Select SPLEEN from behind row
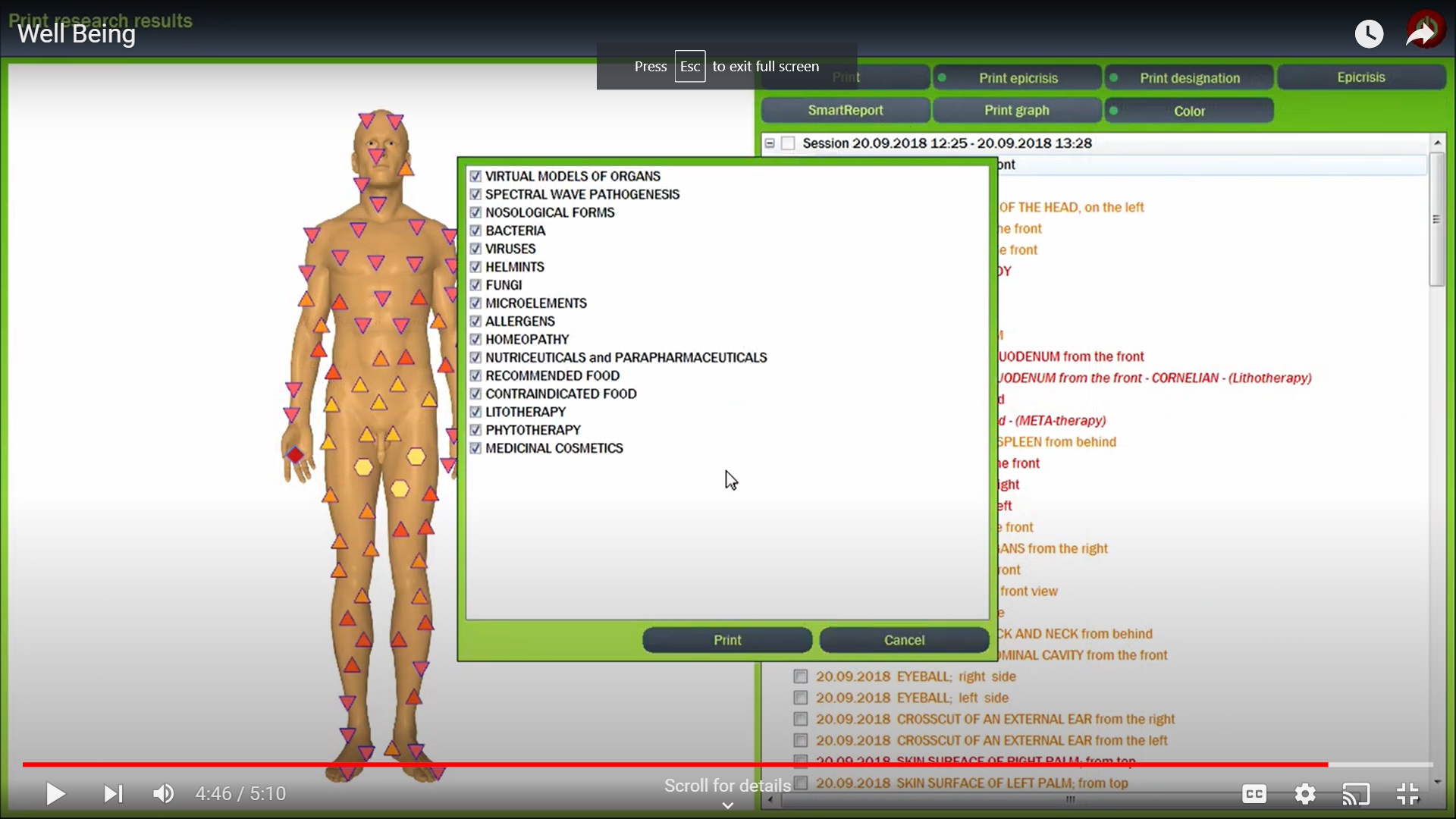 tap(1057, 442)
